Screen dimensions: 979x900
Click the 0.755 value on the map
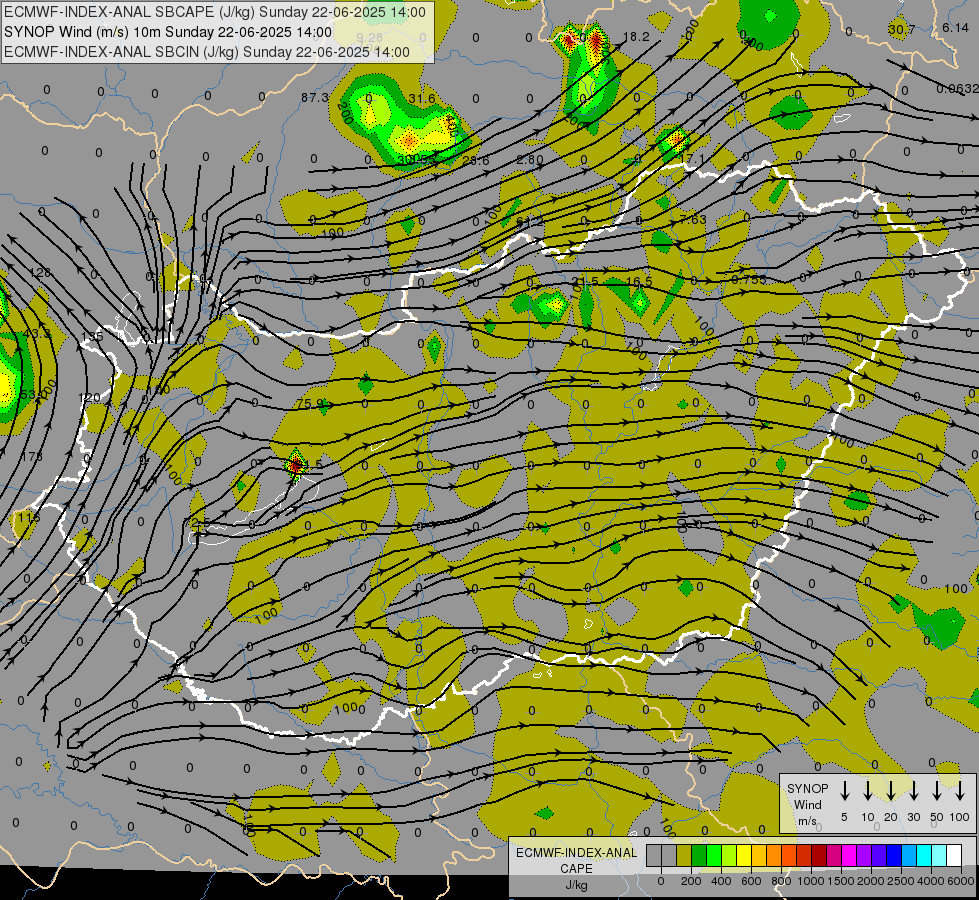tap(749, 280)
